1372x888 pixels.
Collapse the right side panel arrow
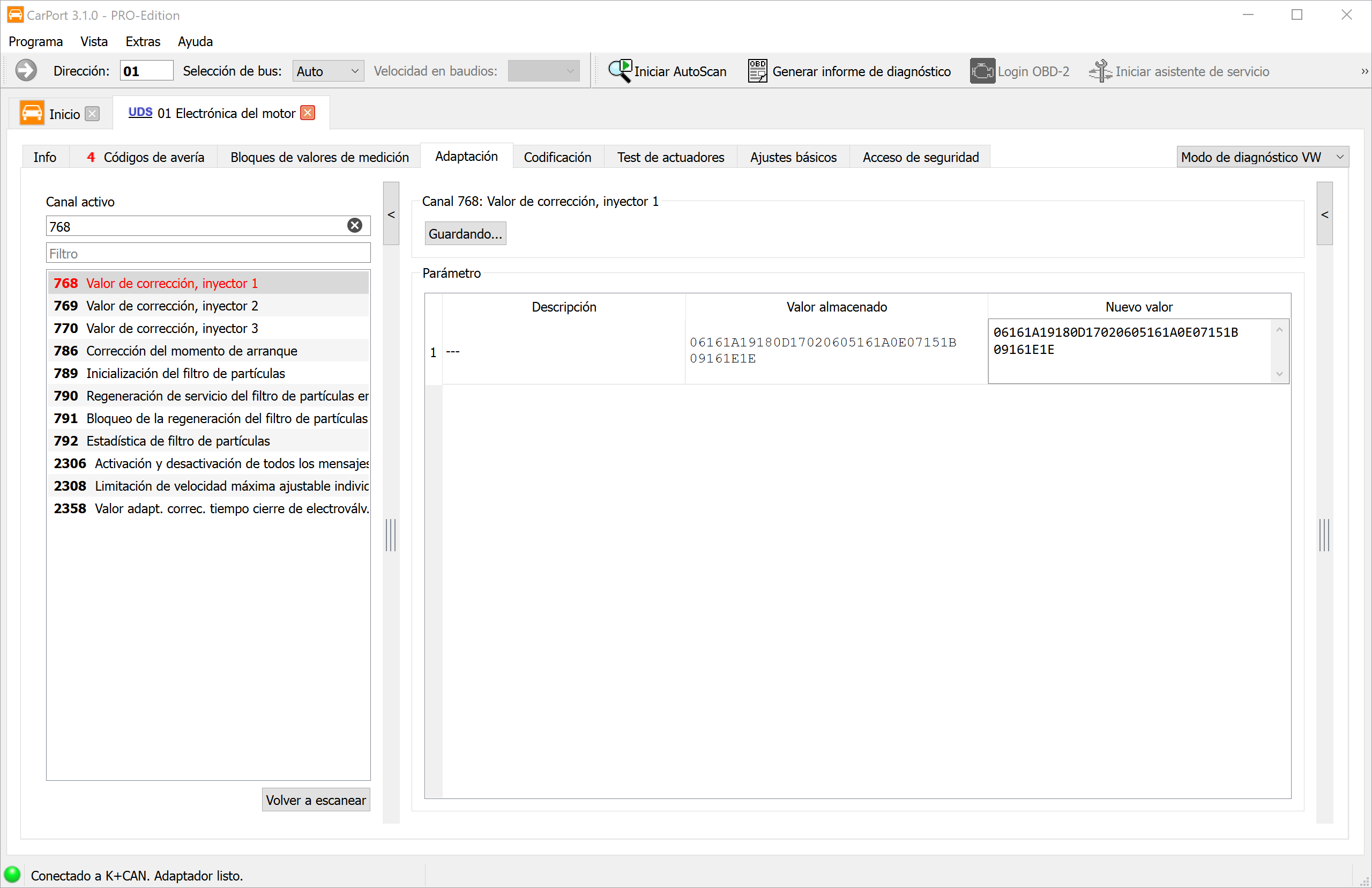[1325, 214]
